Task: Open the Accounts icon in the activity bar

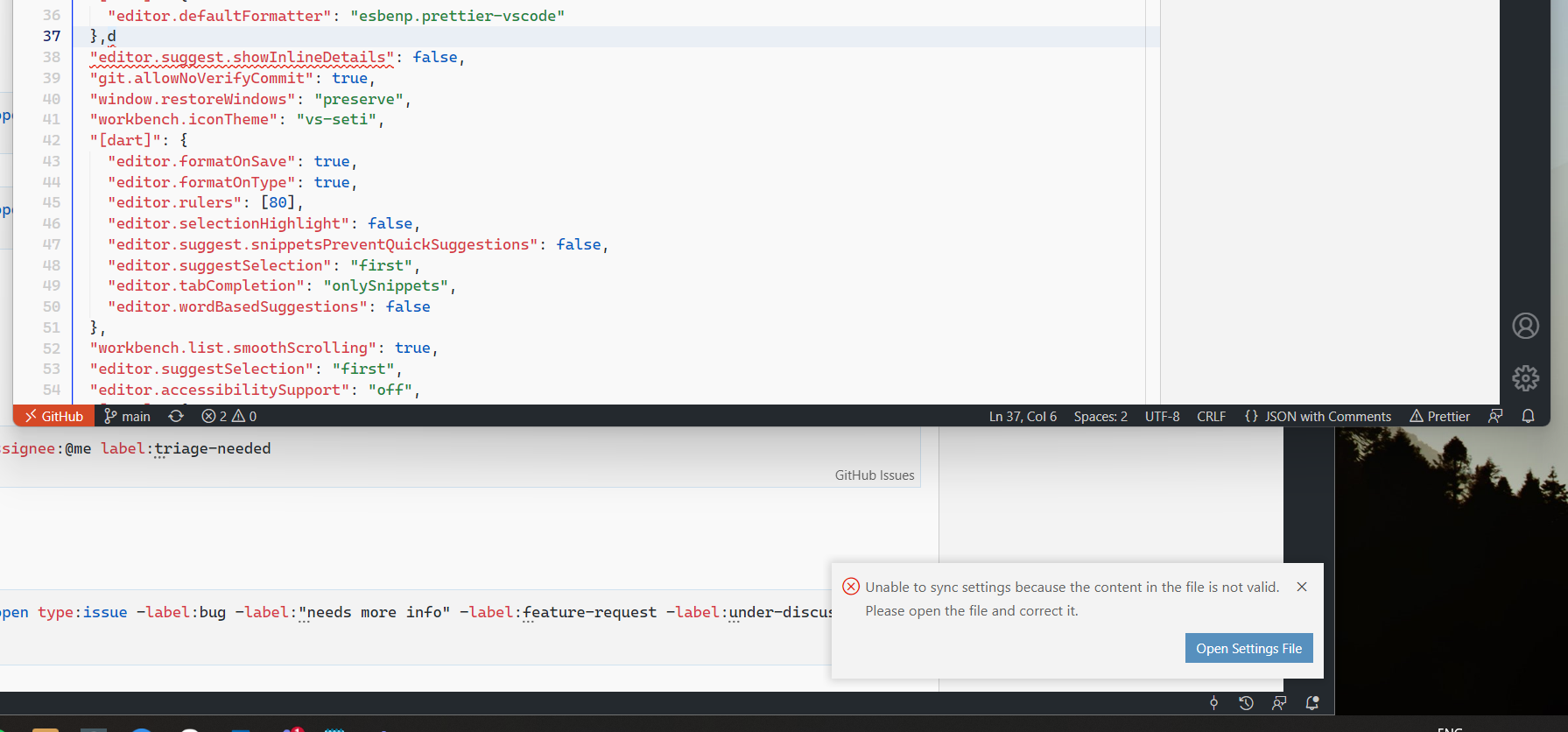Action: 1525,326
